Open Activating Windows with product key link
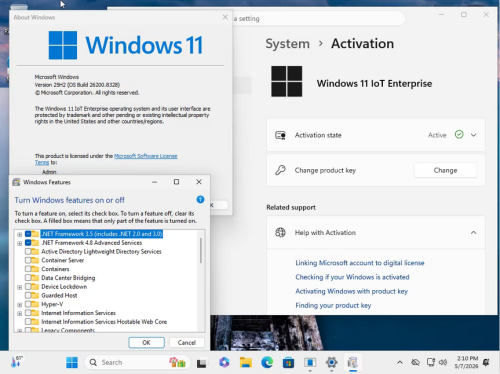This screenshot has width=500, height=374. [x=351, y=291]
